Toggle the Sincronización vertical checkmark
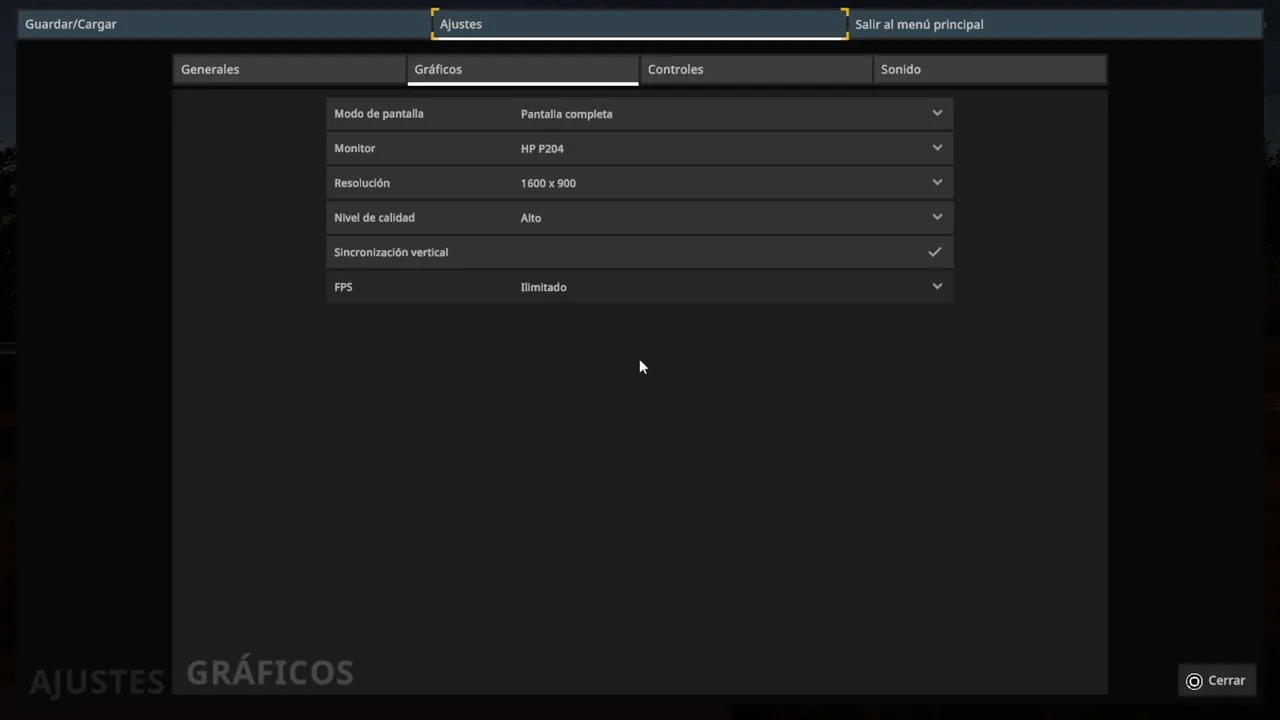This screenshot has height=720, width=1280. tap(935, 252)
